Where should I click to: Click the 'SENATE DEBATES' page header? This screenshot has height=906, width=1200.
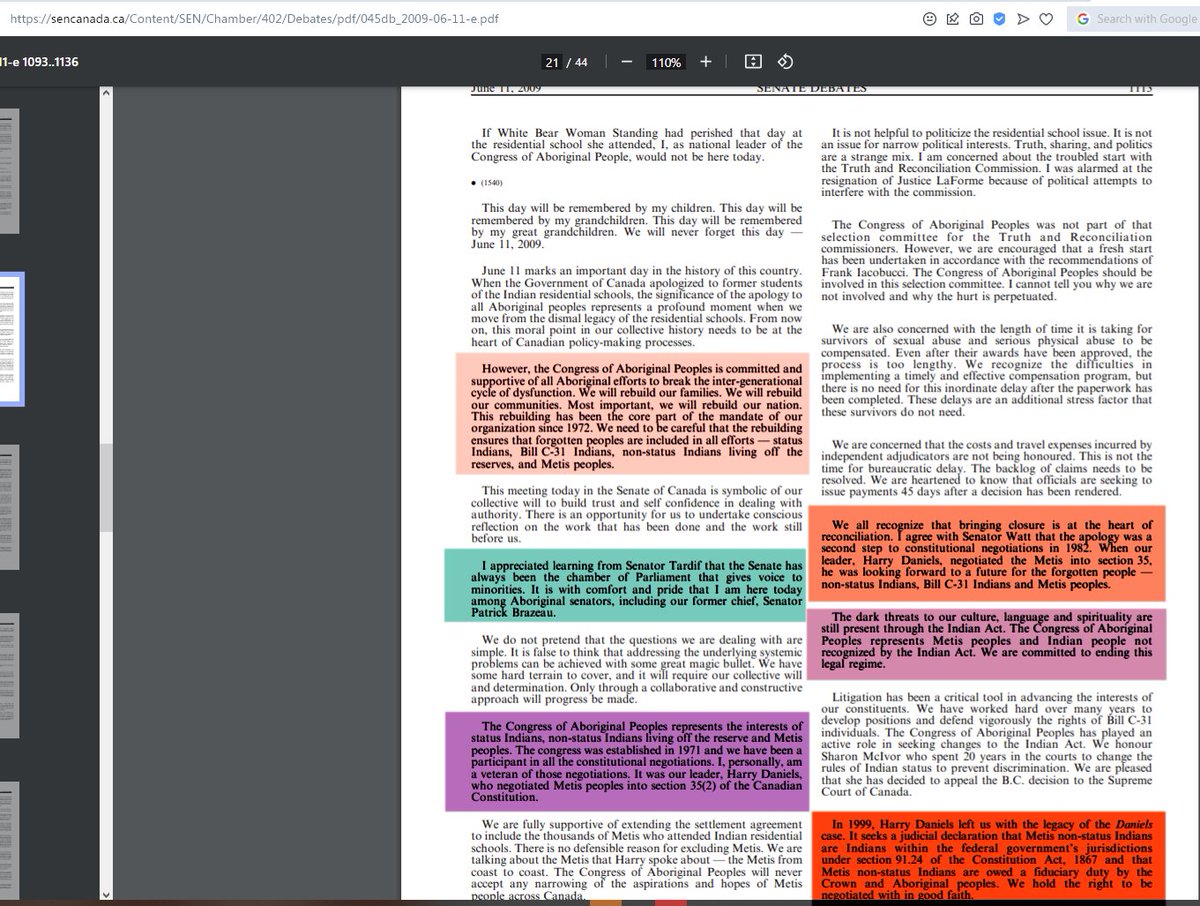point(810,89)
